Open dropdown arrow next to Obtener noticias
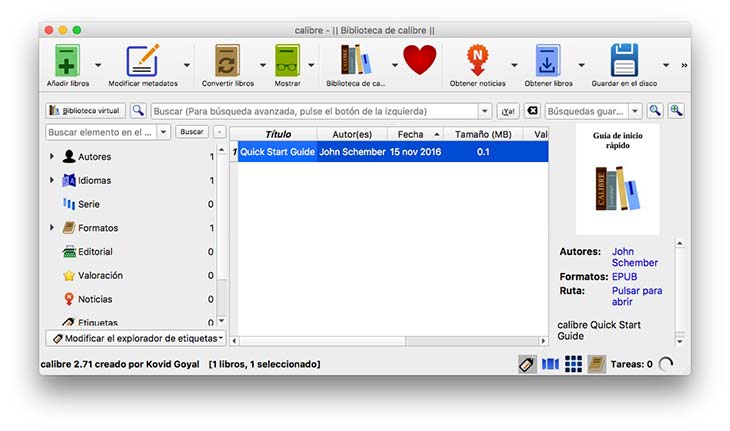This screenshot has width=730, height=431. [514, 65]
